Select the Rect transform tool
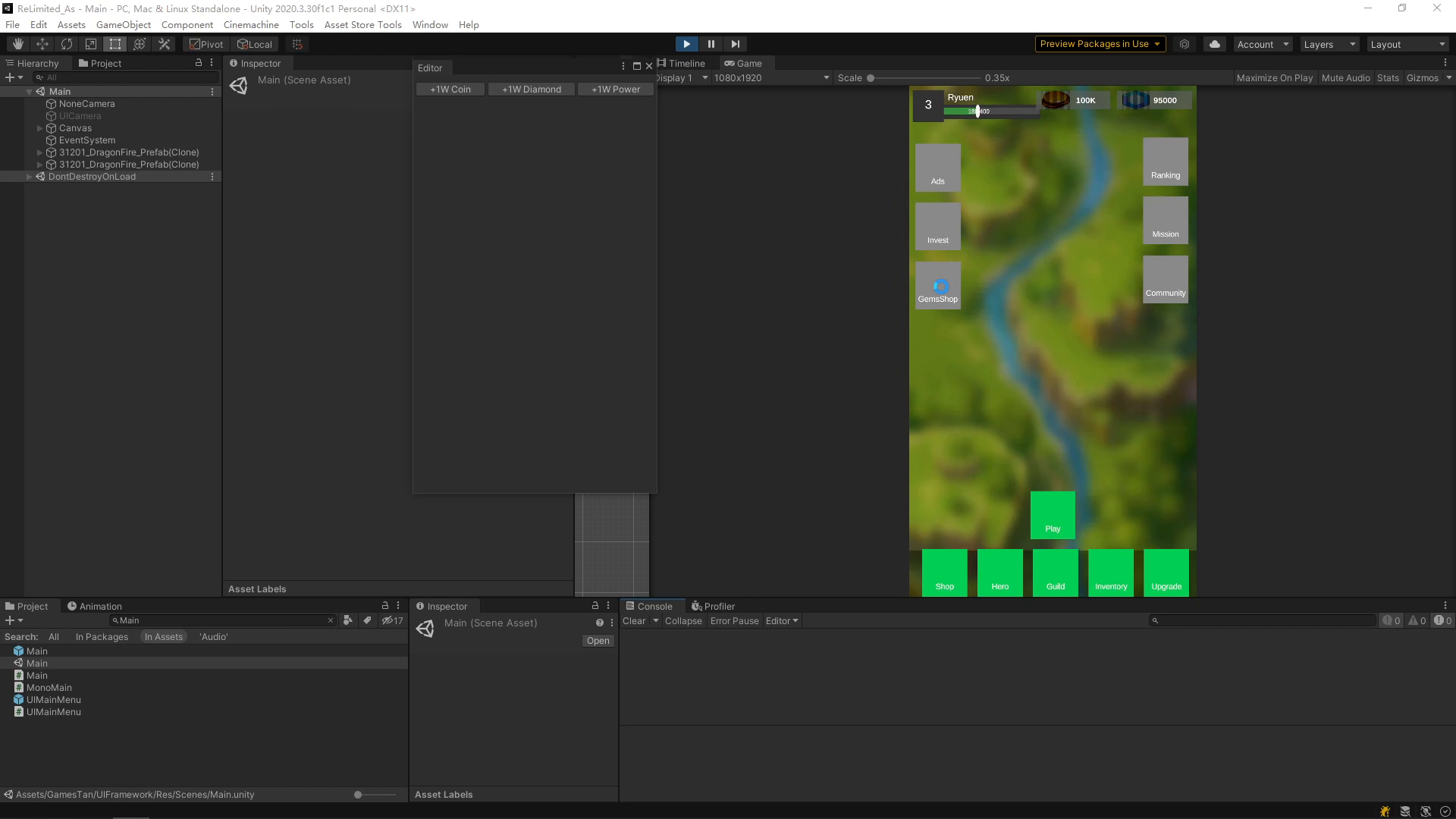This screenshot has height=819, width=1456. 115,44
